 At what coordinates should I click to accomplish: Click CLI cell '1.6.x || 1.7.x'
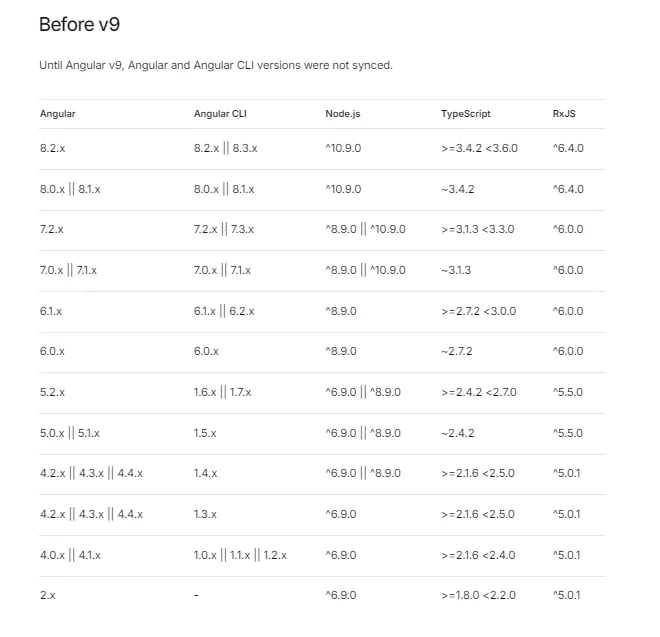(x=224, y=392)
